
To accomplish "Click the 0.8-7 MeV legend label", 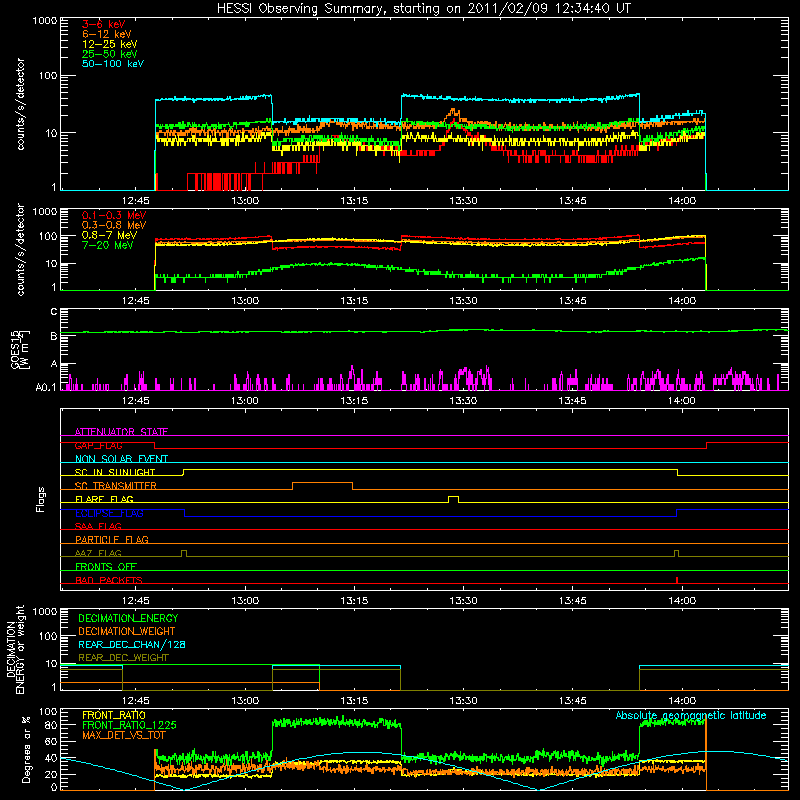I will (x=109, y=235).
